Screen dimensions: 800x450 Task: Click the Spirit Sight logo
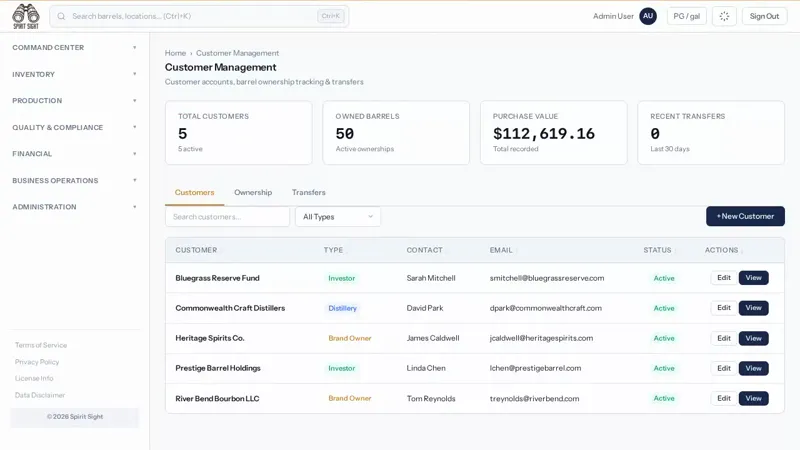[x=26, y=16]
